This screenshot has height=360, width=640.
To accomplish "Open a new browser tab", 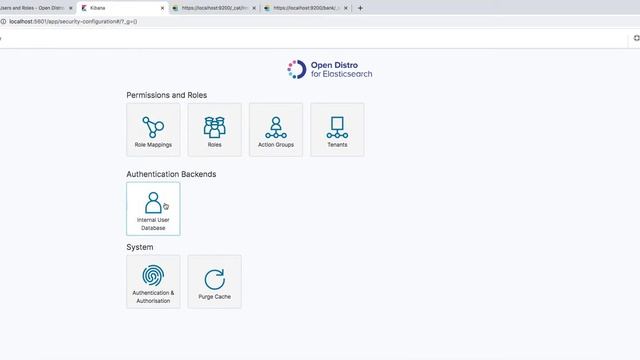I will tap(360, 8).
